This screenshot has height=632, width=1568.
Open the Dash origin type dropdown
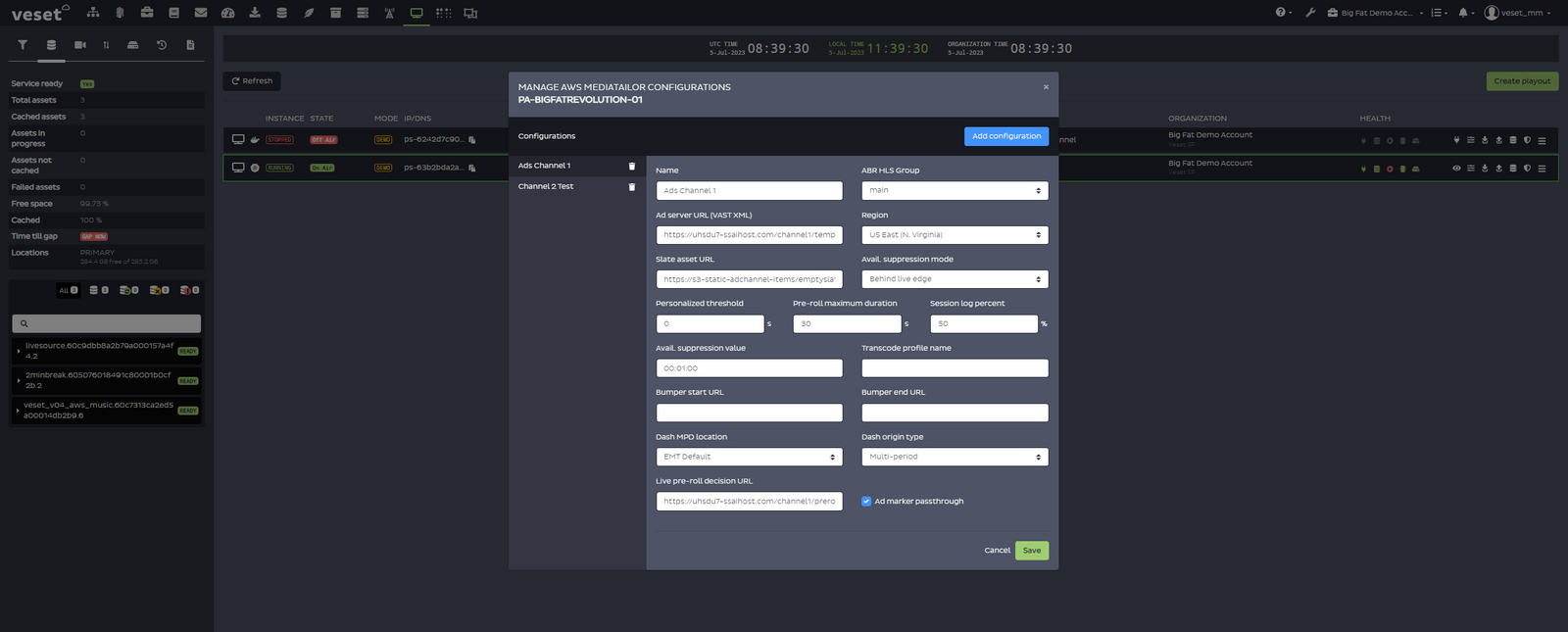[x=955, y=457]
